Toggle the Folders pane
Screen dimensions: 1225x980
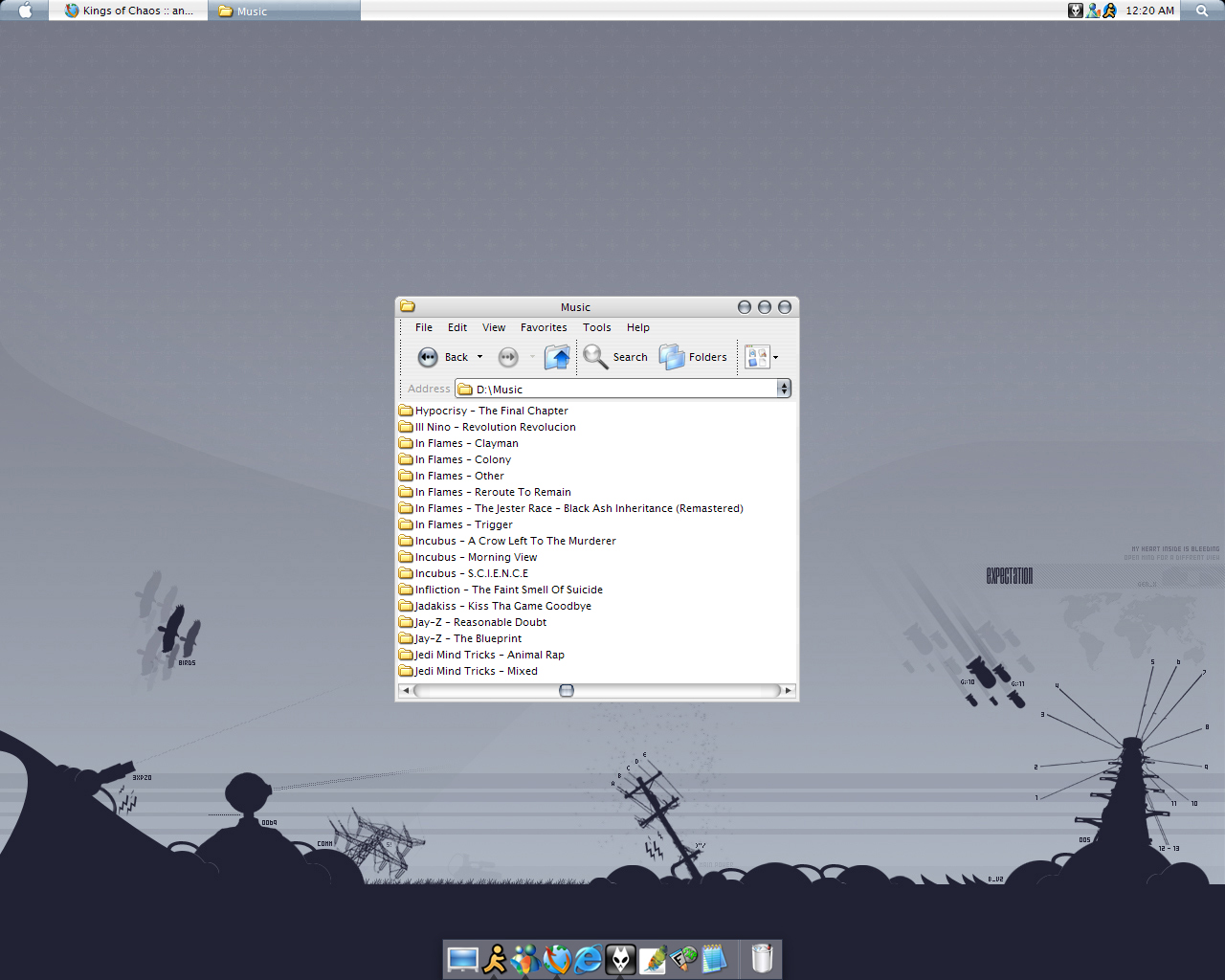(693, 357)
